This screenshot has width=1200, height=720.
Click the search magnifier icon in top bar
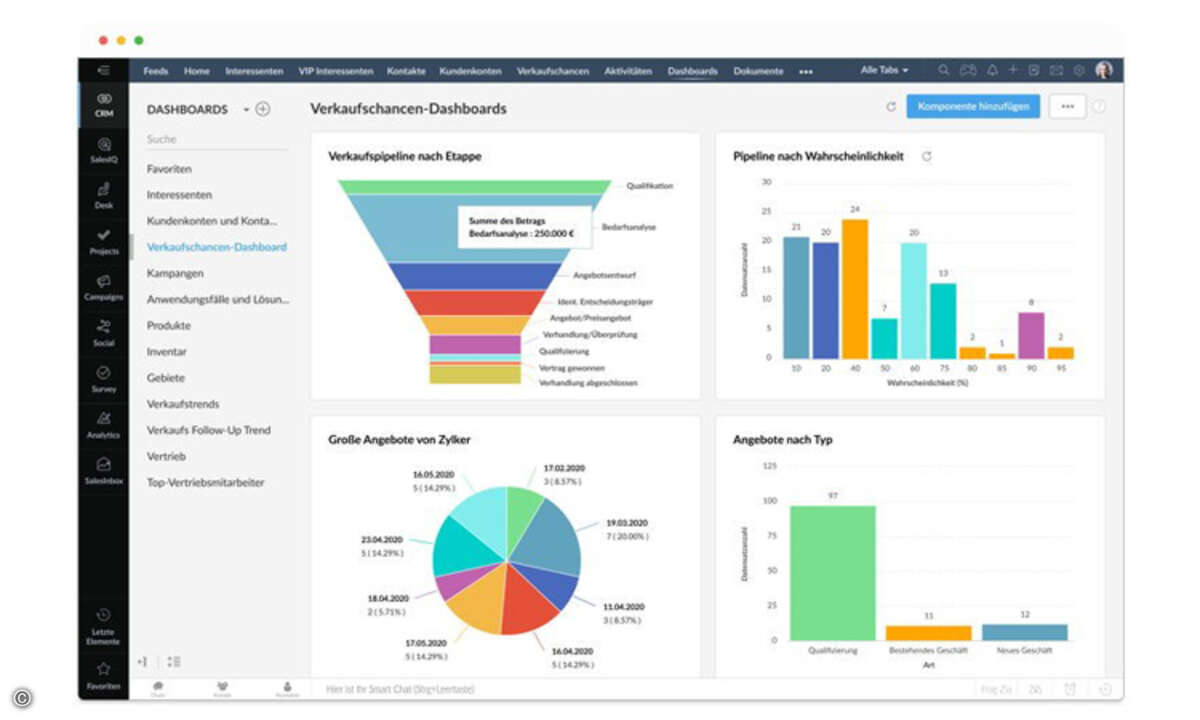click(944, 71)
